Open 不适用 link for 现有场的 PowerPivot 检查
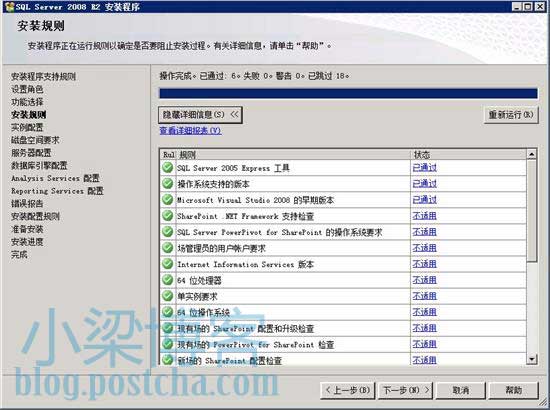The image size is (550, 410). (424, 344)
